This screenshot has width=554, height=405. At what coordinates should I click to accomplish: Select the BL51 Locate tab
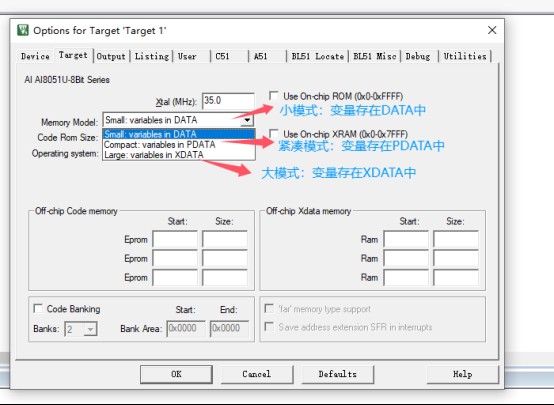pos(318,56)
